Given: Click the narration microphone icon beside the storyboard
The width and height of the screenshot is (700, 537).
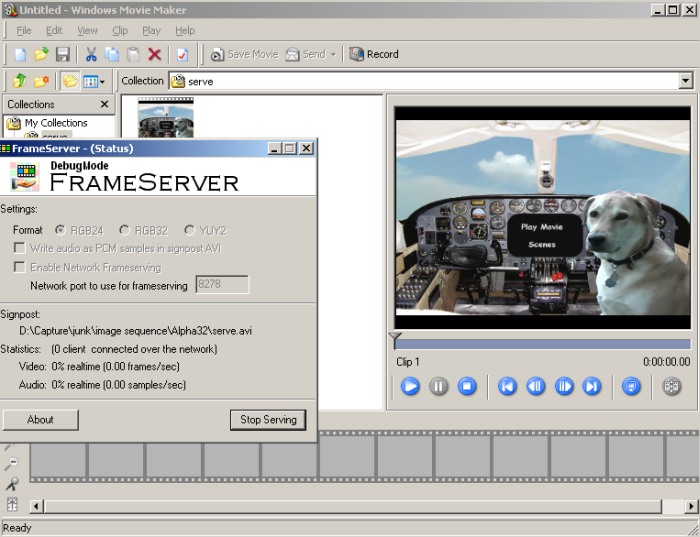Looking at the screenshot, I should point(12,484).
